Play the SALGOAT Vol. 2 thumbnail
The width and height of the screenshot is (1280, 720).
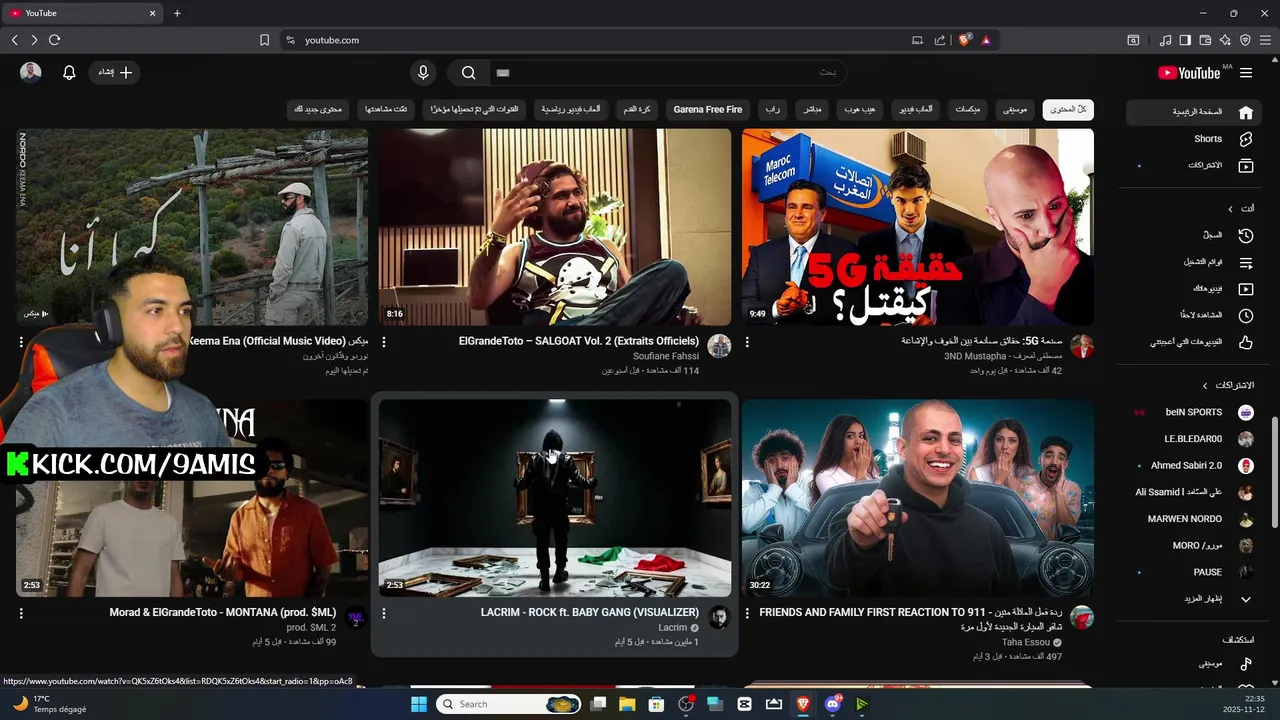555,227
